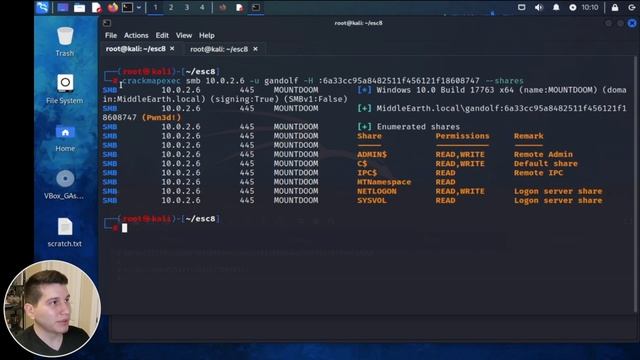Viewport: 640px width, 360px height.
Task: Open terminal emulator from panel launcher
Action: pos(127,7)
